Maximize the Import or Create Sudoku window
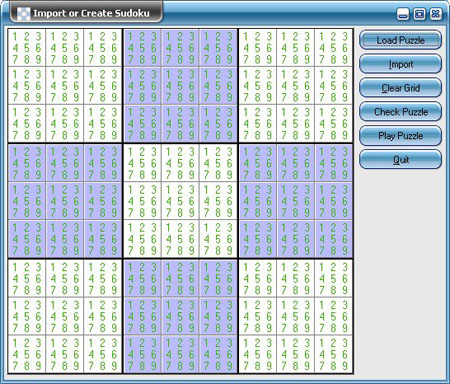Screen dimensions: 450x384 point(419,14)
